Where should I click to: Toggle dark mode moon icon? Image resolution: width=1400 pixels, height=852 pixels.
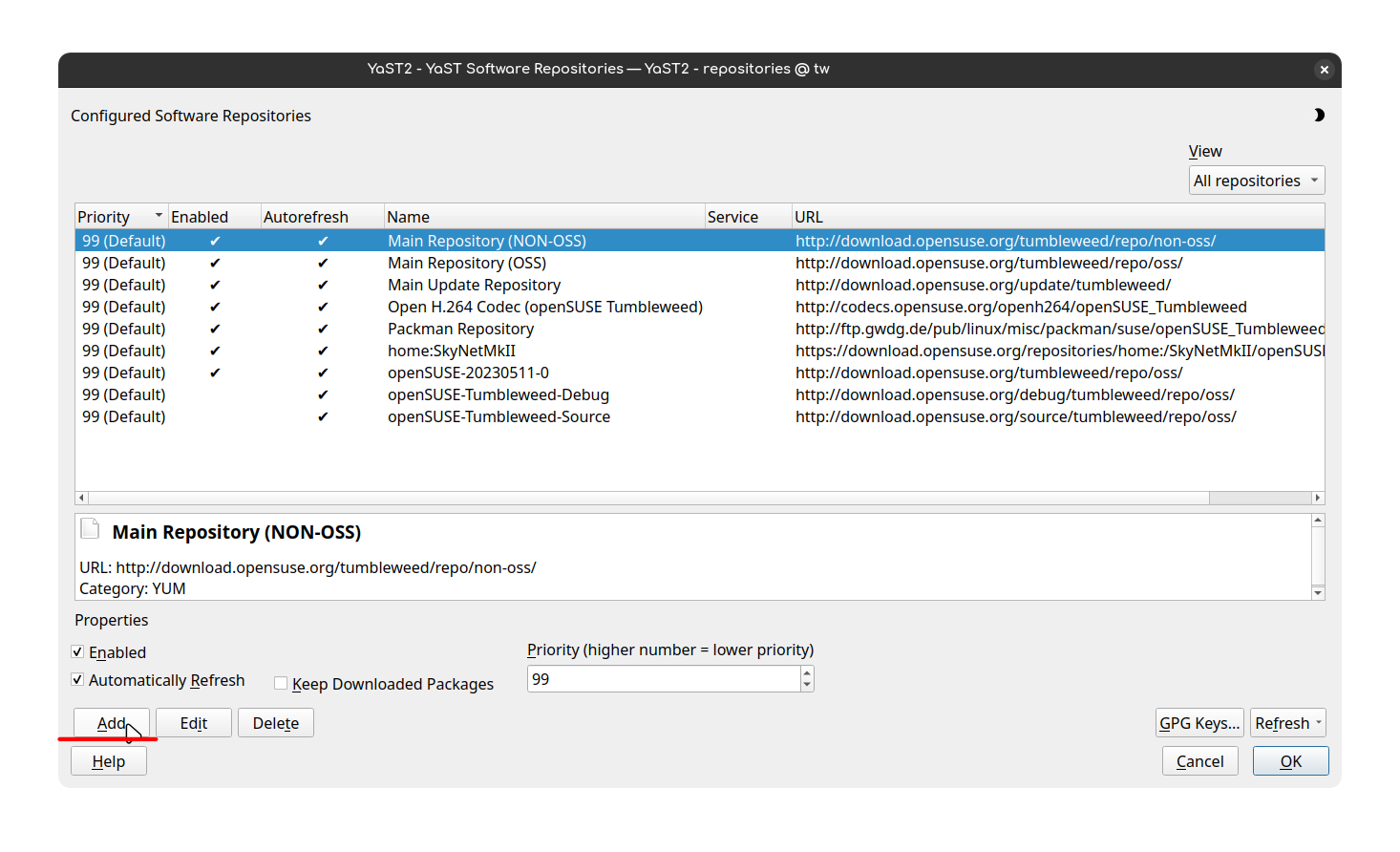[x=1319, y=116]
